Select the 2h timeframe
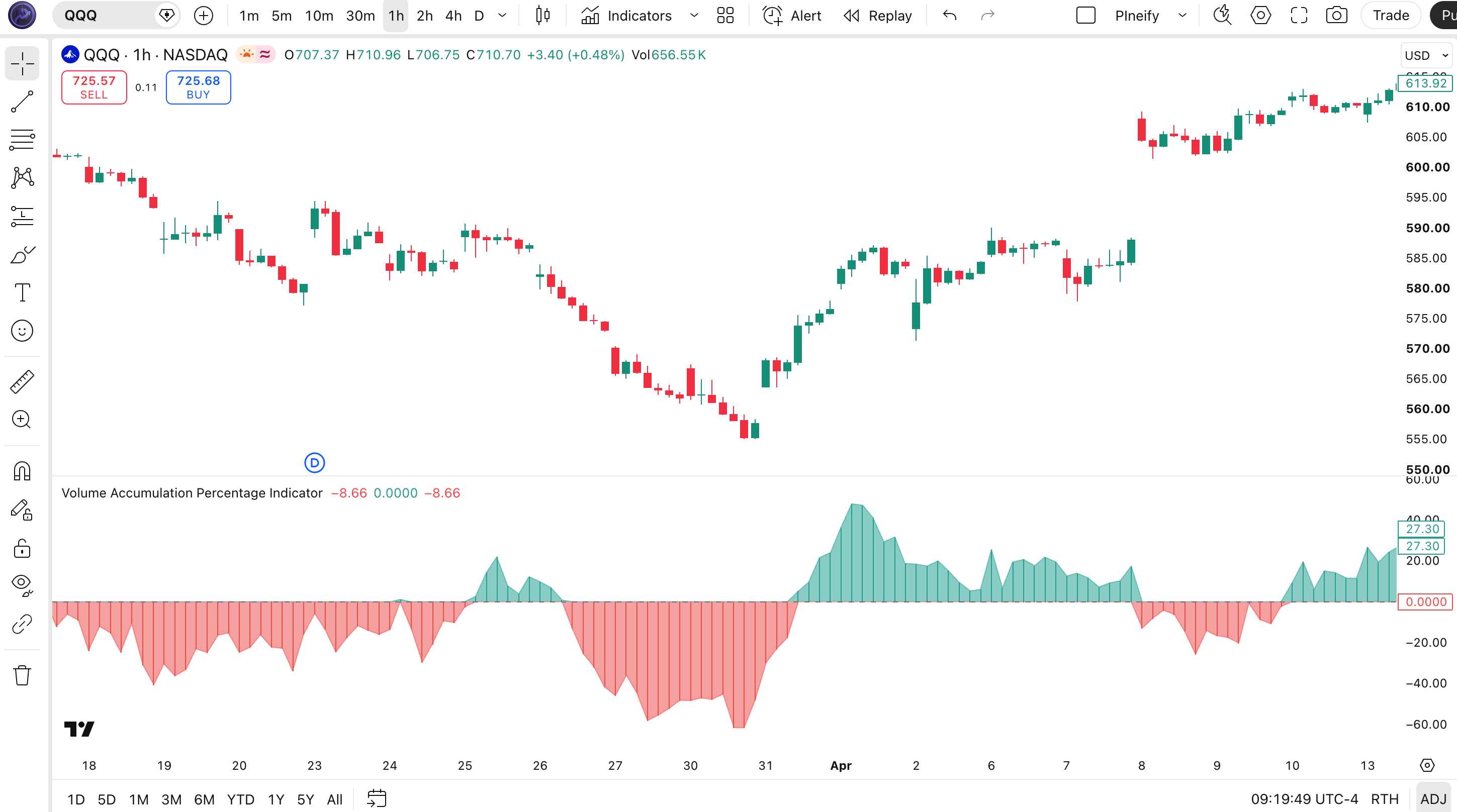This screenshot has width=1457, height=812. click(425, 15)
